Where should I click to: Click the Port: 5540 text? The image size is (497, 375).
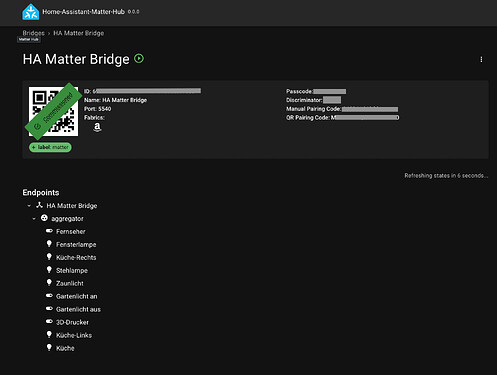[97, 109]
